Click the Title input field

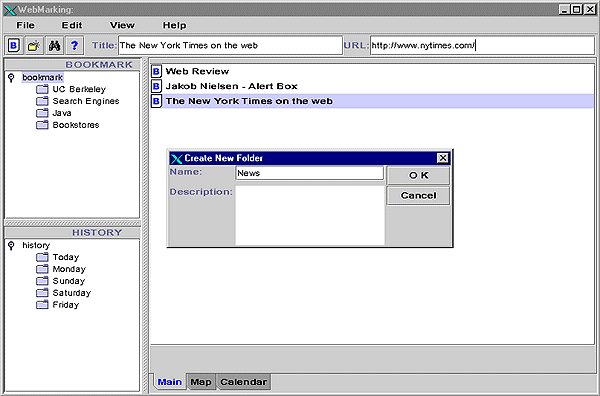[230, 46]
